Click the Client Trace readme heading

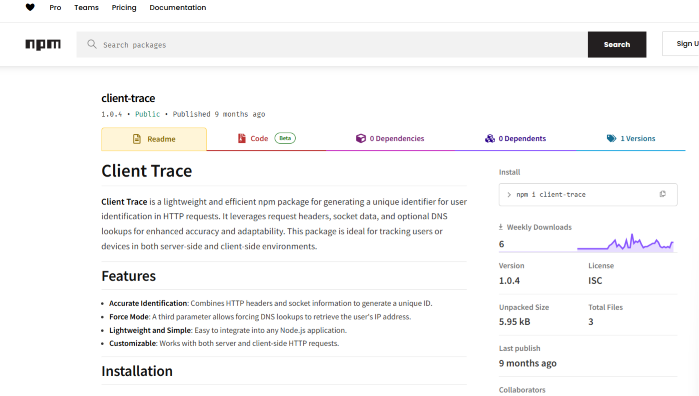click(147, 171)
